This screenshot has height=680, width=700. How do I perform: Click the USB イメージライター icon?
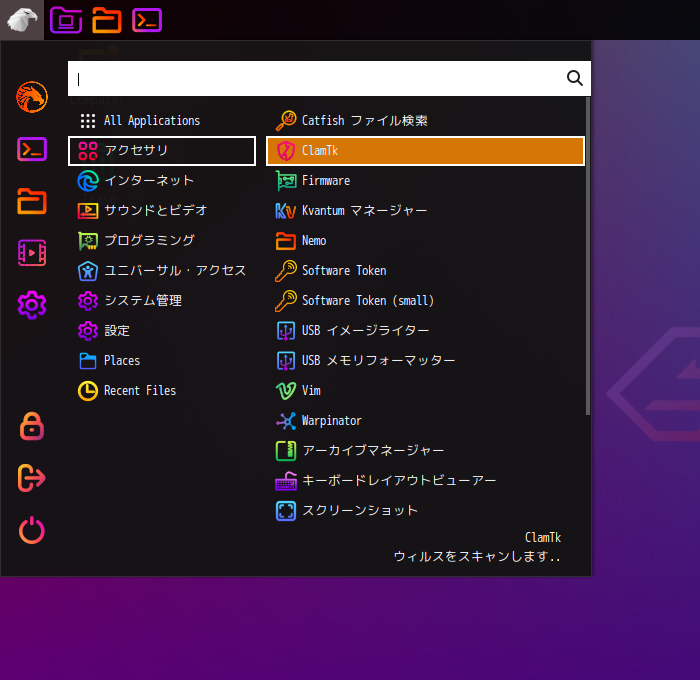[x=286, y=331]
